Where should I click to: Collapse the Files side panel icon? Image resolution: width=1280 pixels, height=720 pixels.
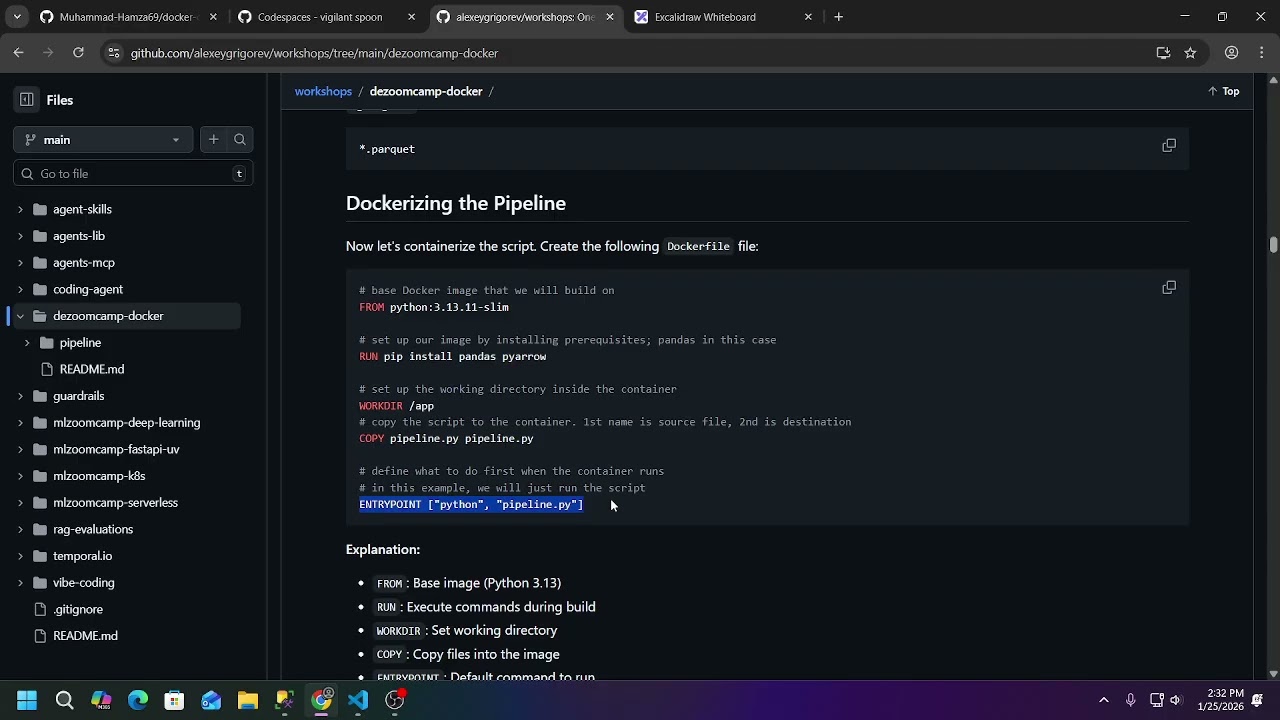point(27,100)
